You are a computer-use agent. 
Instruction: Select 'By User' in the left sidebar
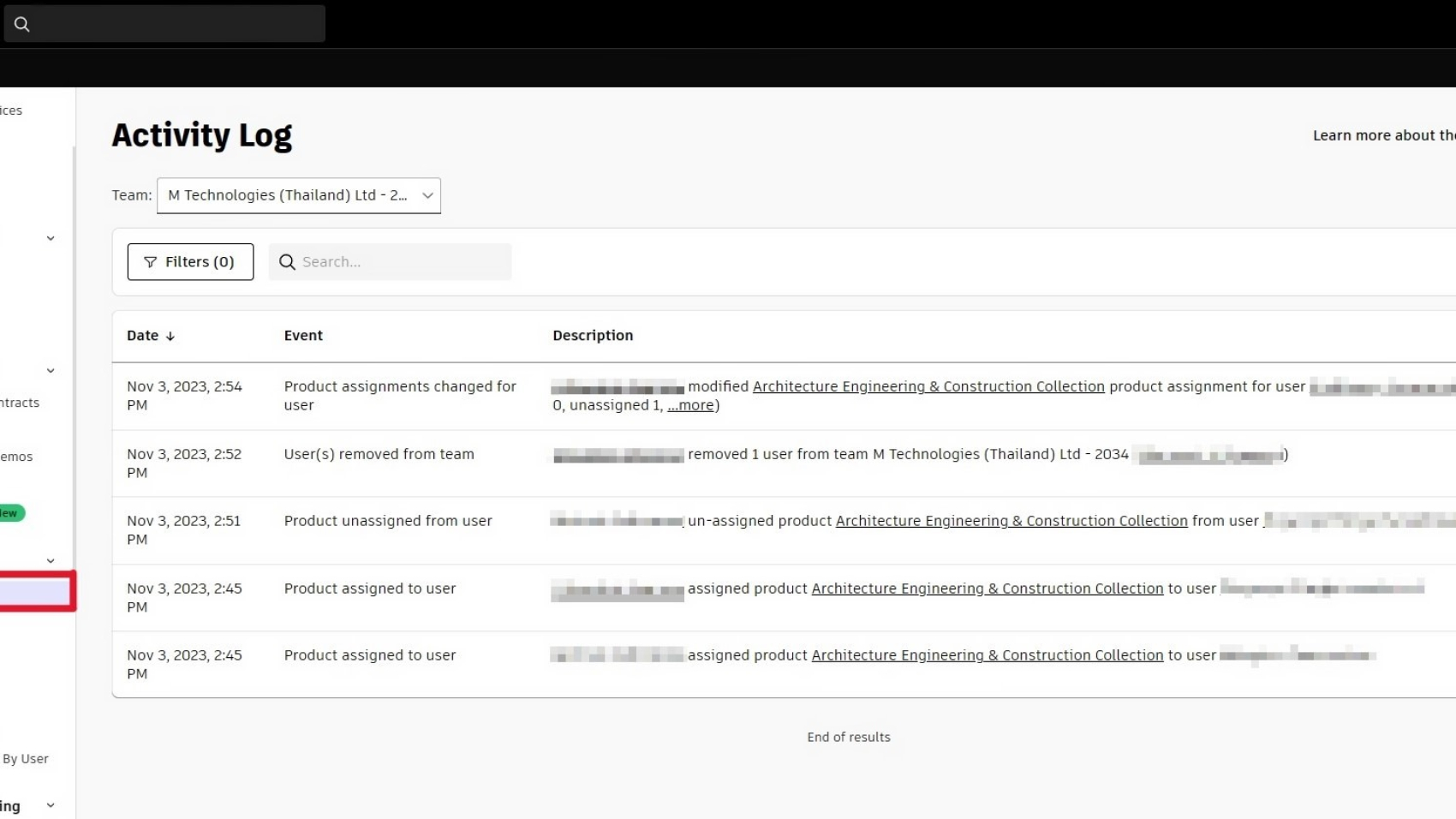[x=26, y=758]
